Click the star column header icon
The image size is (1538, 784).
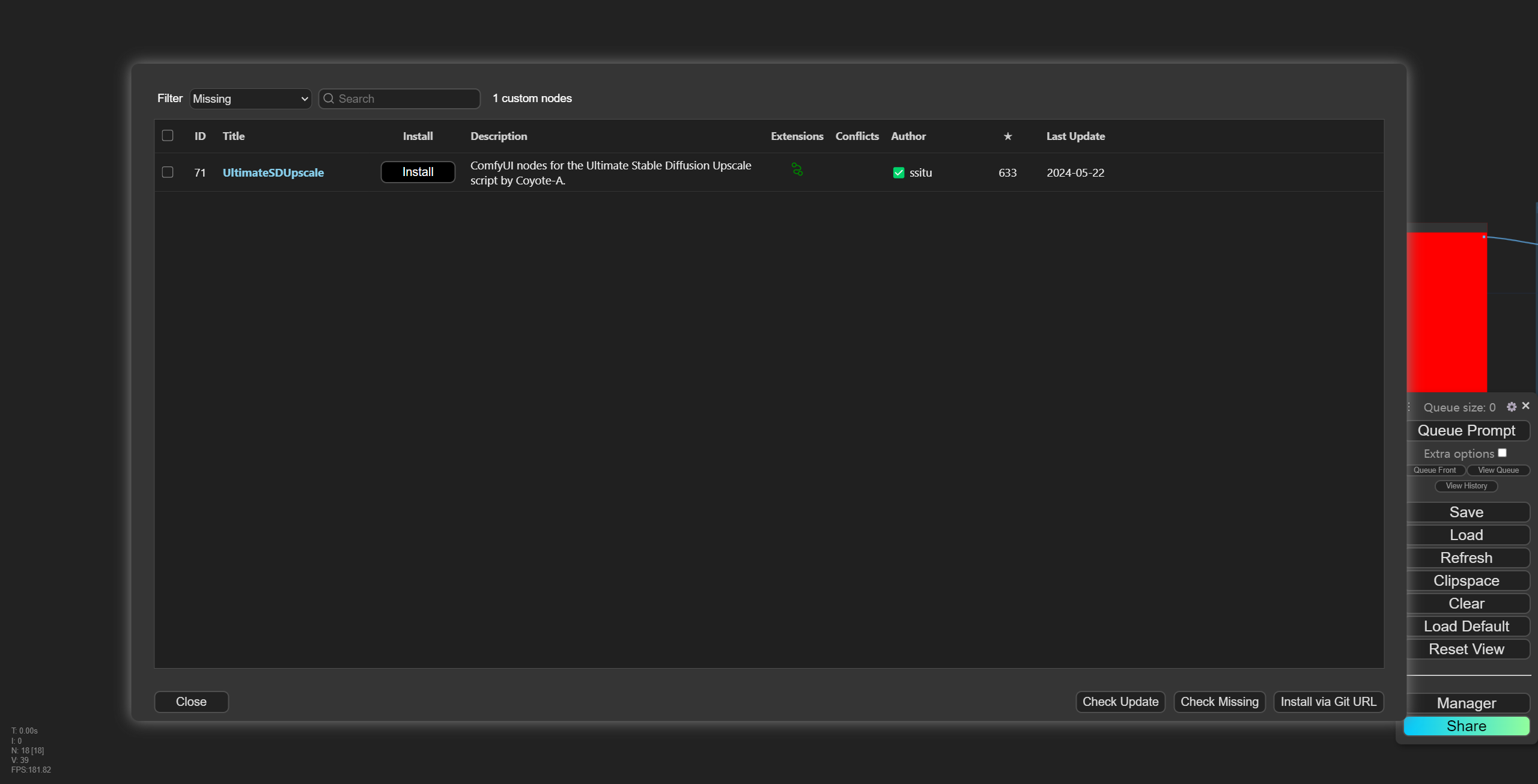1008,136
